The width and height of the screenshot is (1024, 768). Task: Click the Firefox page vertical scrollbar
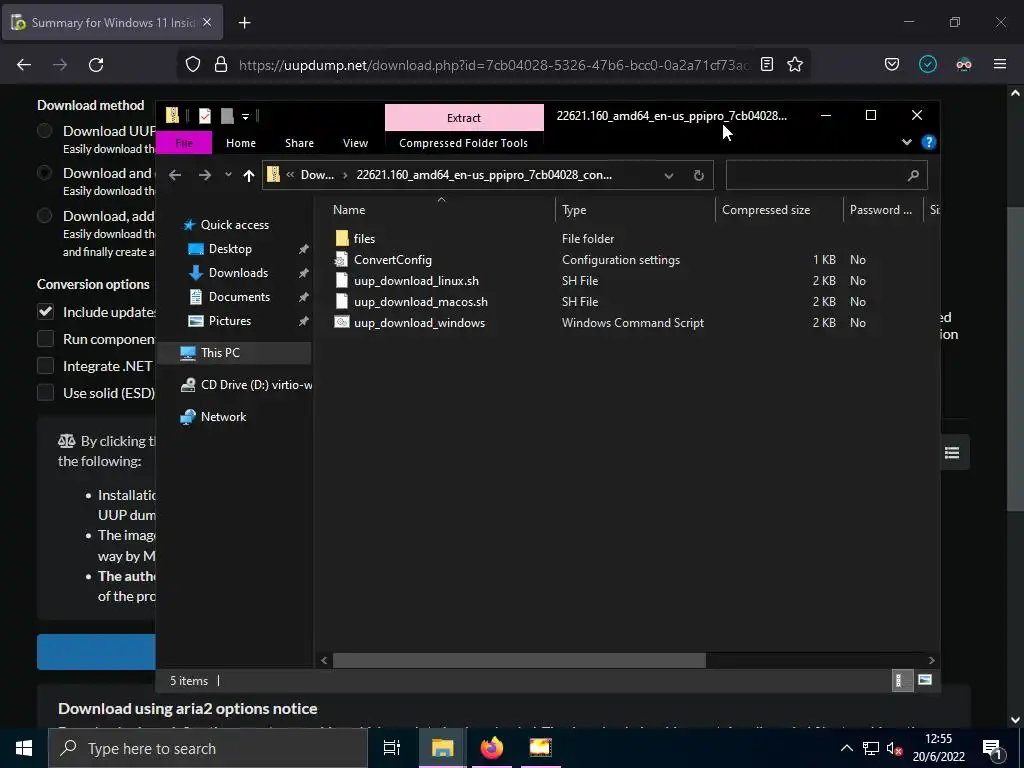1015,358
